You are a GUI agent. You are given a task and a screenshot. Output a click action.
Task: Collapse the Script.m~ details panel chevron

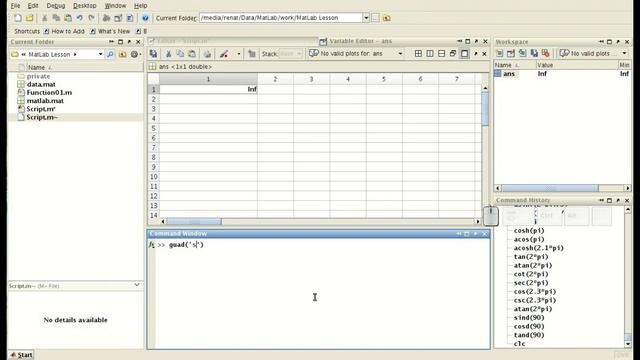[x=137, y=285]
